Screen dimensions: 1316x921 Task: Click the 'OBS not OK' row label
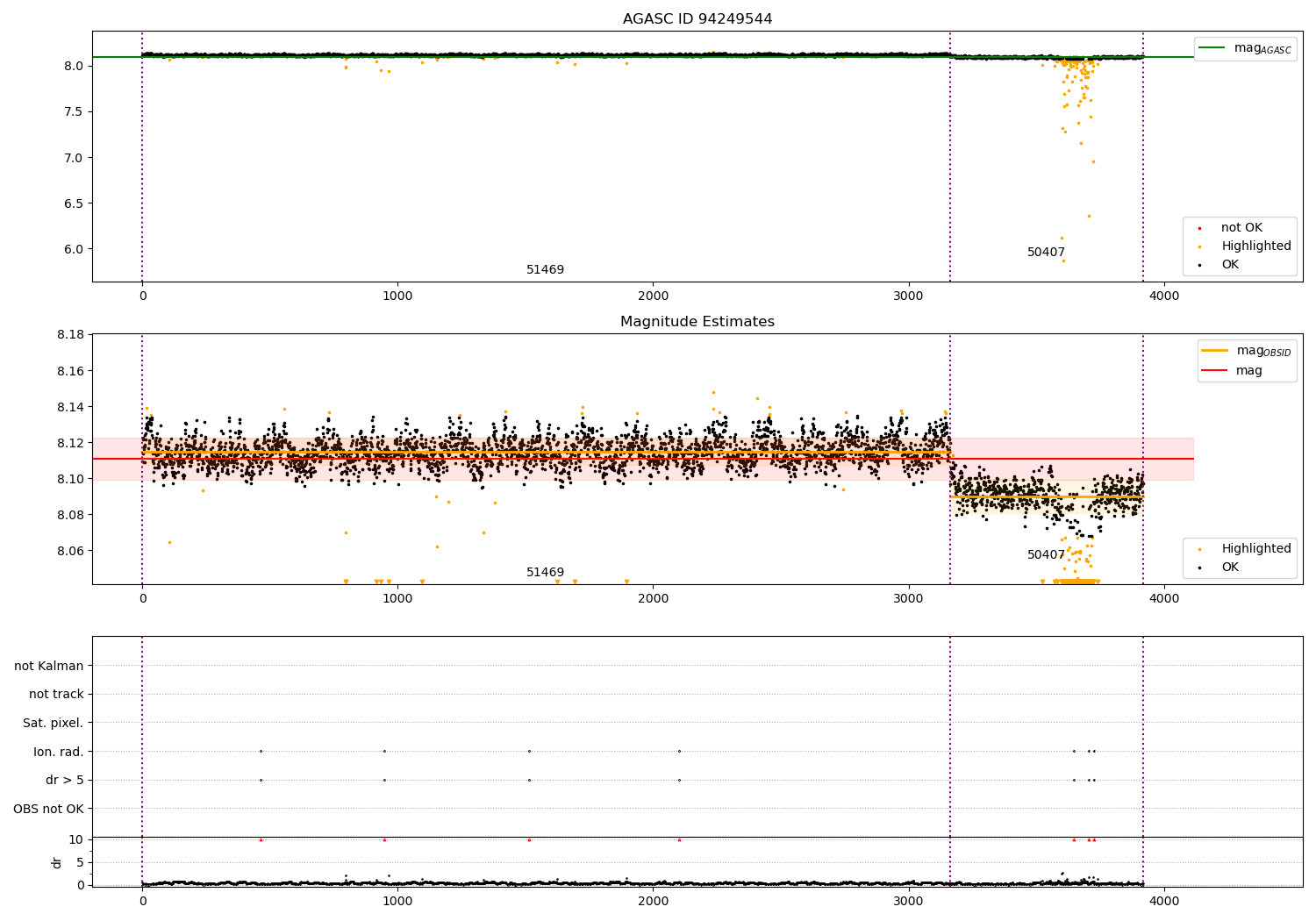pyautogui.click(x=49, y=809)
